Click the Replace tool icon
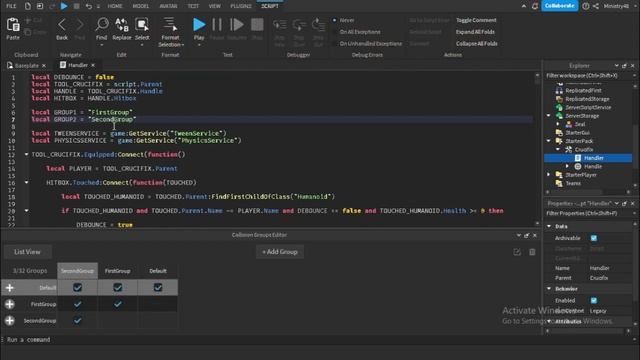The image size is (640, 360). point(122,24)
